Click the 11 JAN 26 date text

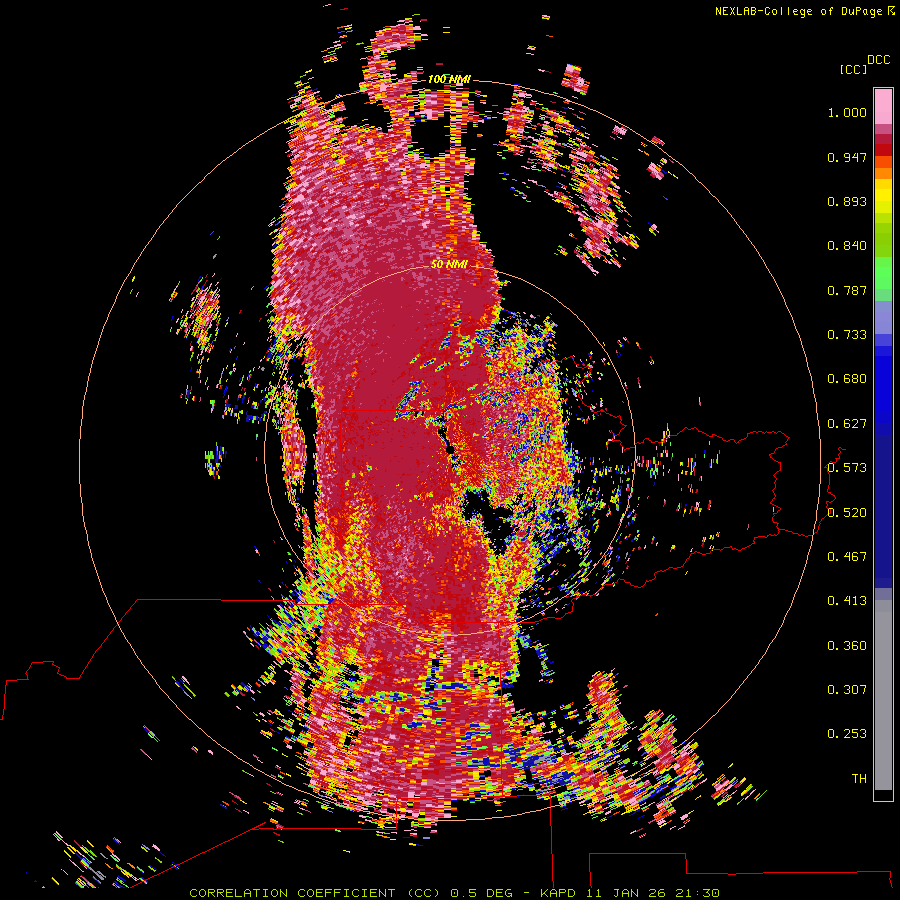coord(625,893)
